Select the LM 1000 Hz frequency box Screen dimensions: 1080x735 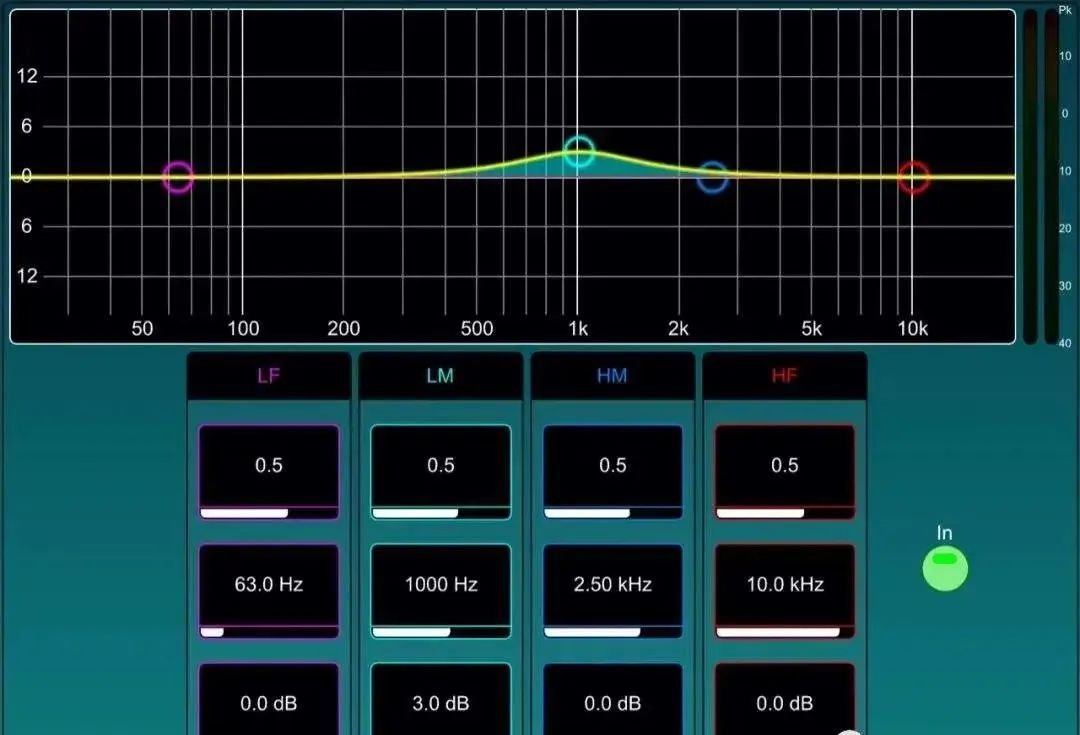[x=440, y=590]
